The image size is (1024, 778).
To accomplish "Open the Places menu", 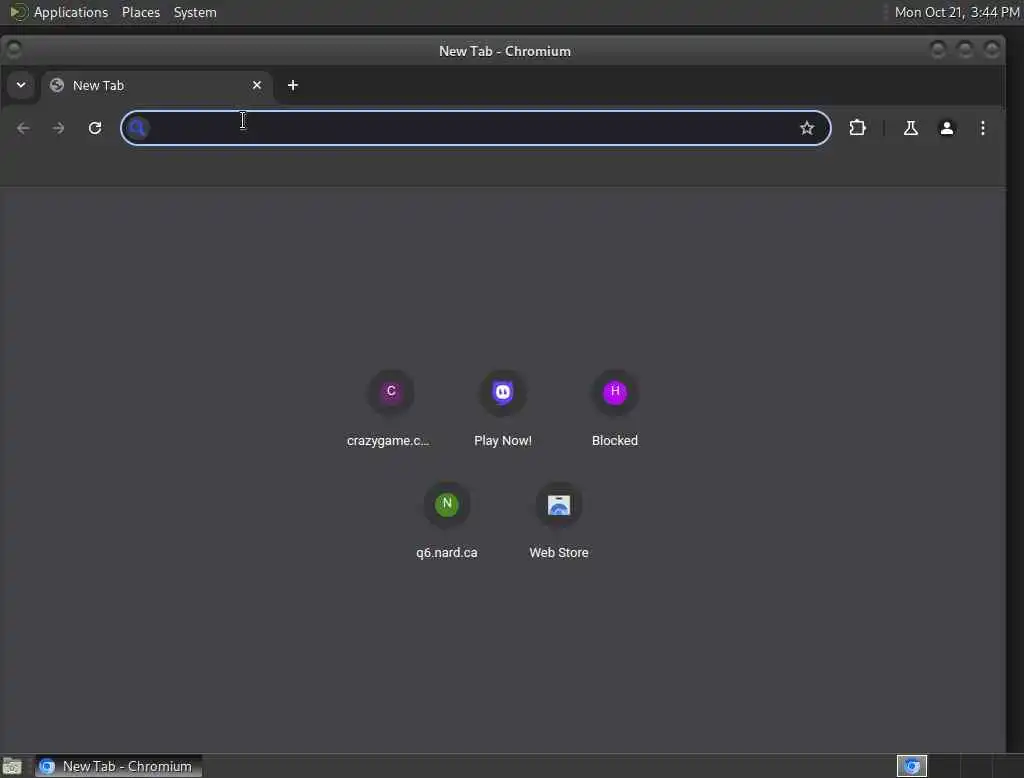I will [x=141, y=12].
